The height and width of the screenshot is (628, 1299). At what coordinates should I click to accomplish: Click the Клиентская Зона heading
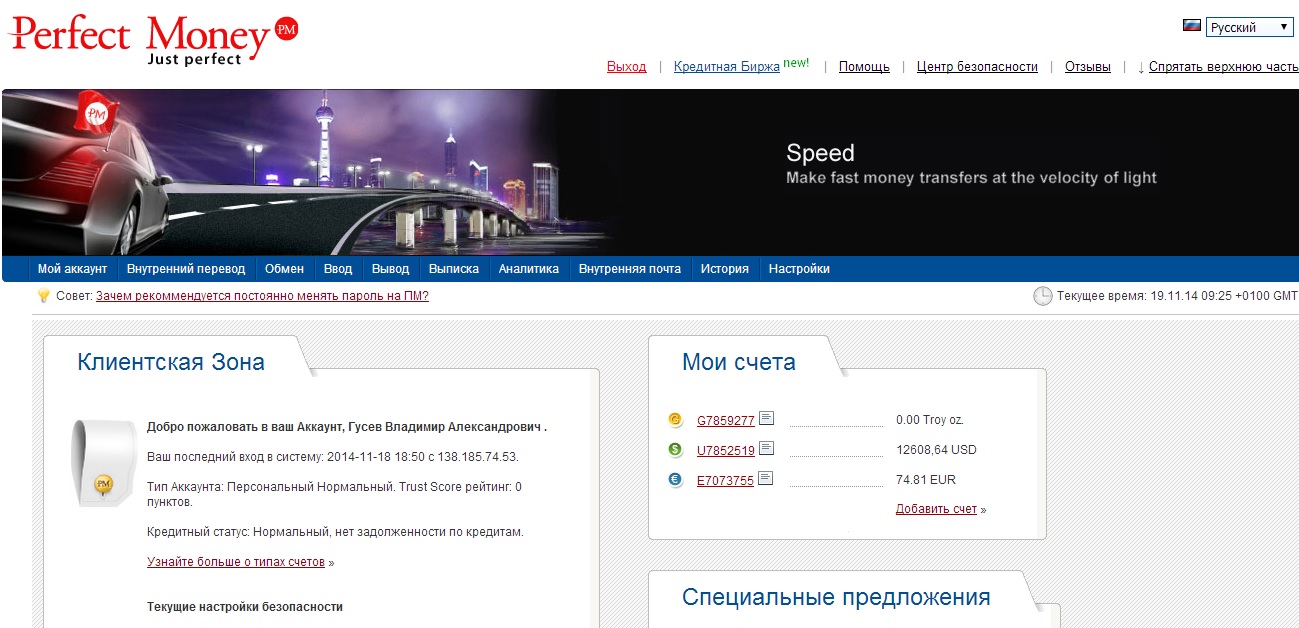point(171,362)
